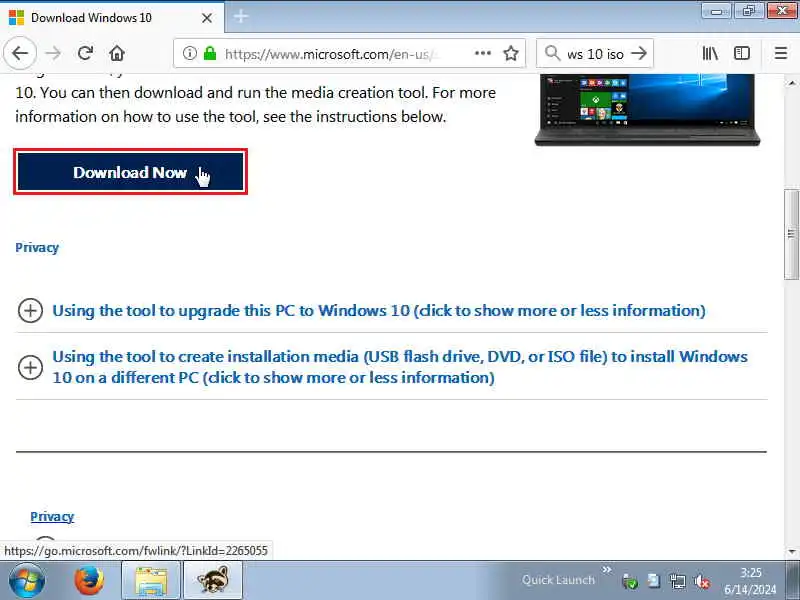
Task: Open the taskbar clock and date
Action: coord(751,581)
